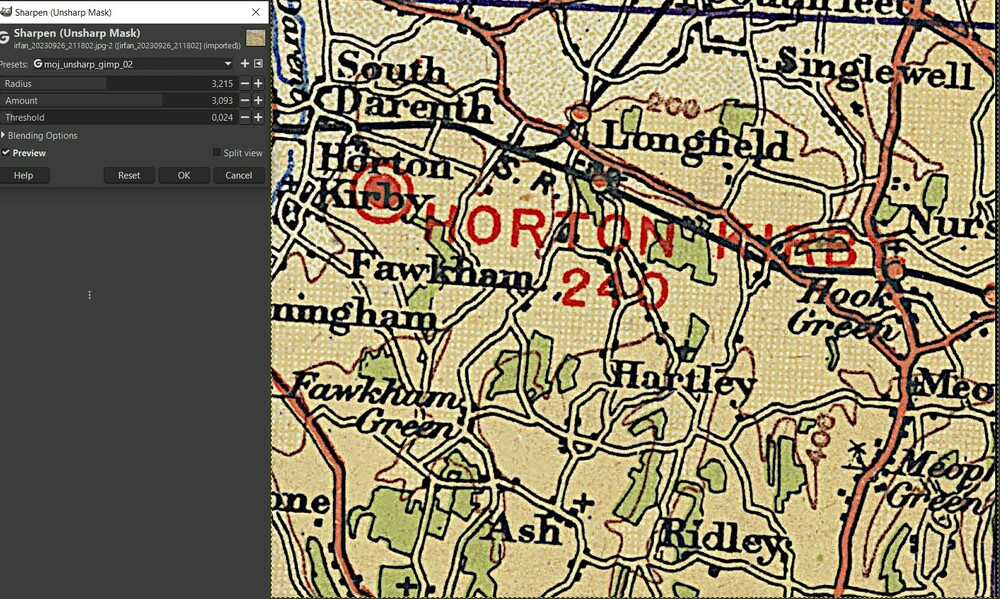The width and height of the screenshot is (1000, 599).
Task: Increase Amount with the plus icon
Action: 258,100
